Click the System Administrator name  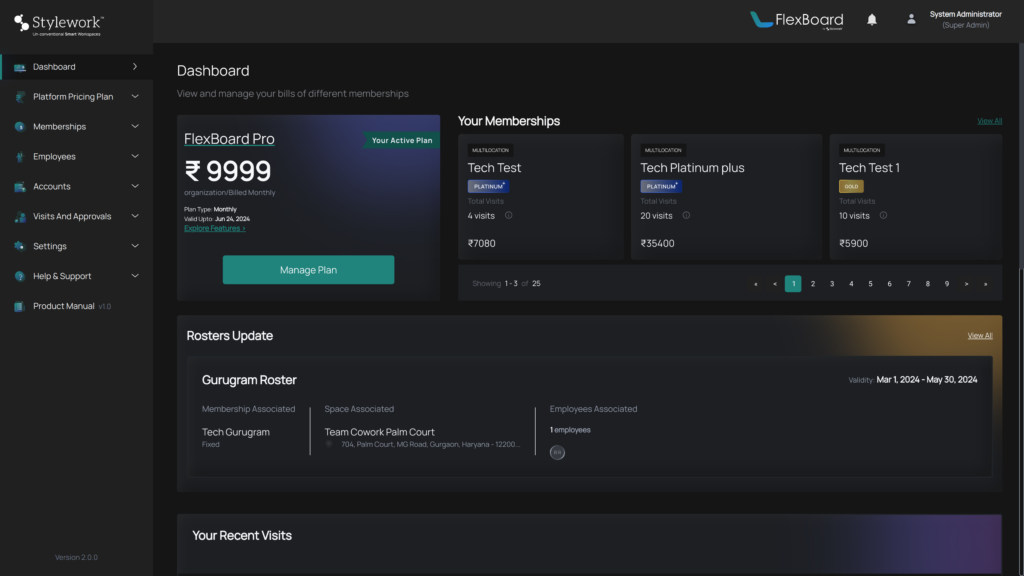(x=965, y=14)
